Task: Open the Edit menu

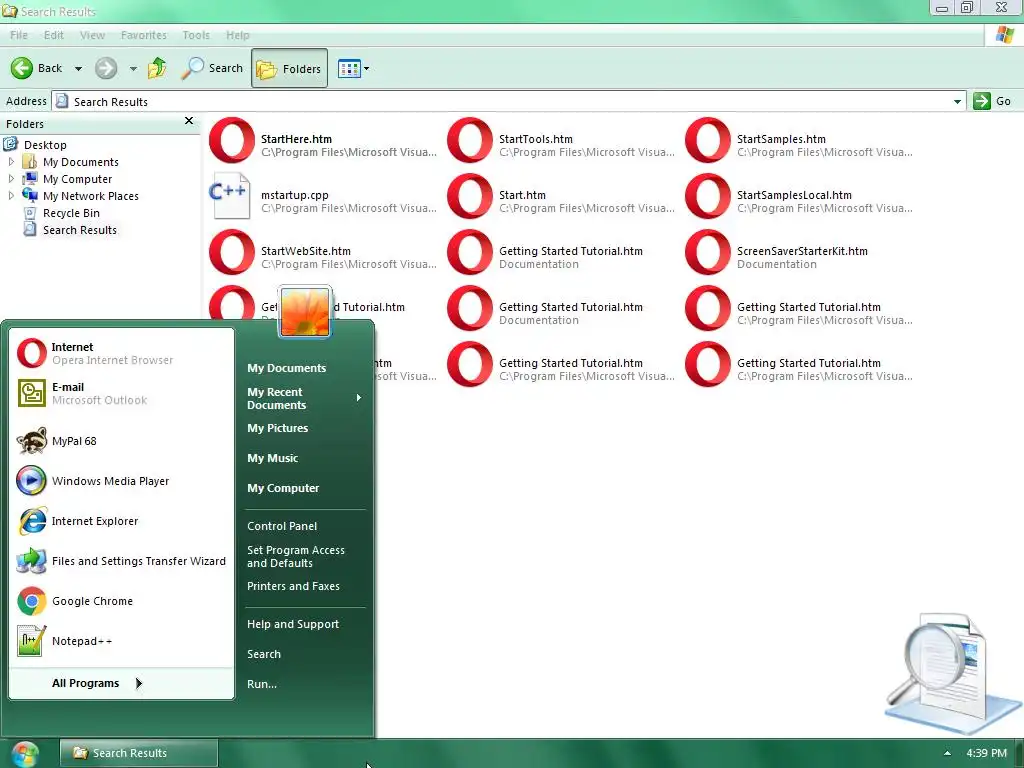Action: click(54, 35)
